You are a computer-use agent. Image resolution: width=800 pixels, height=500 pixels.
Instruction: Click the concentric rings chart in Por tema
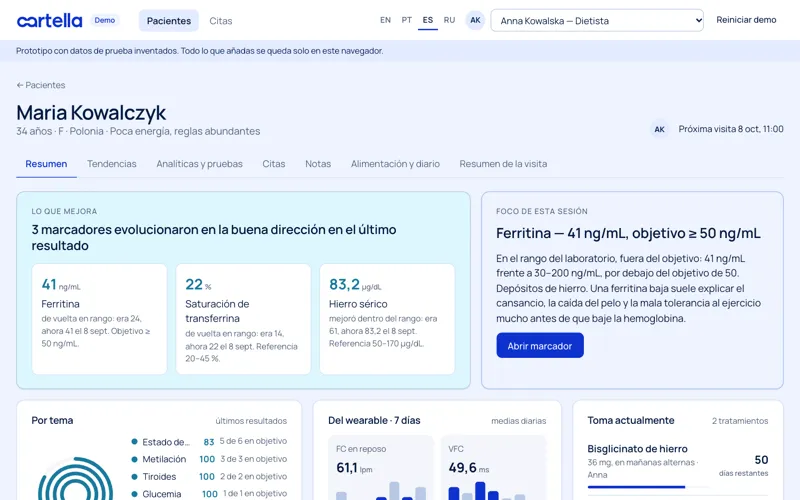(76, 479)
